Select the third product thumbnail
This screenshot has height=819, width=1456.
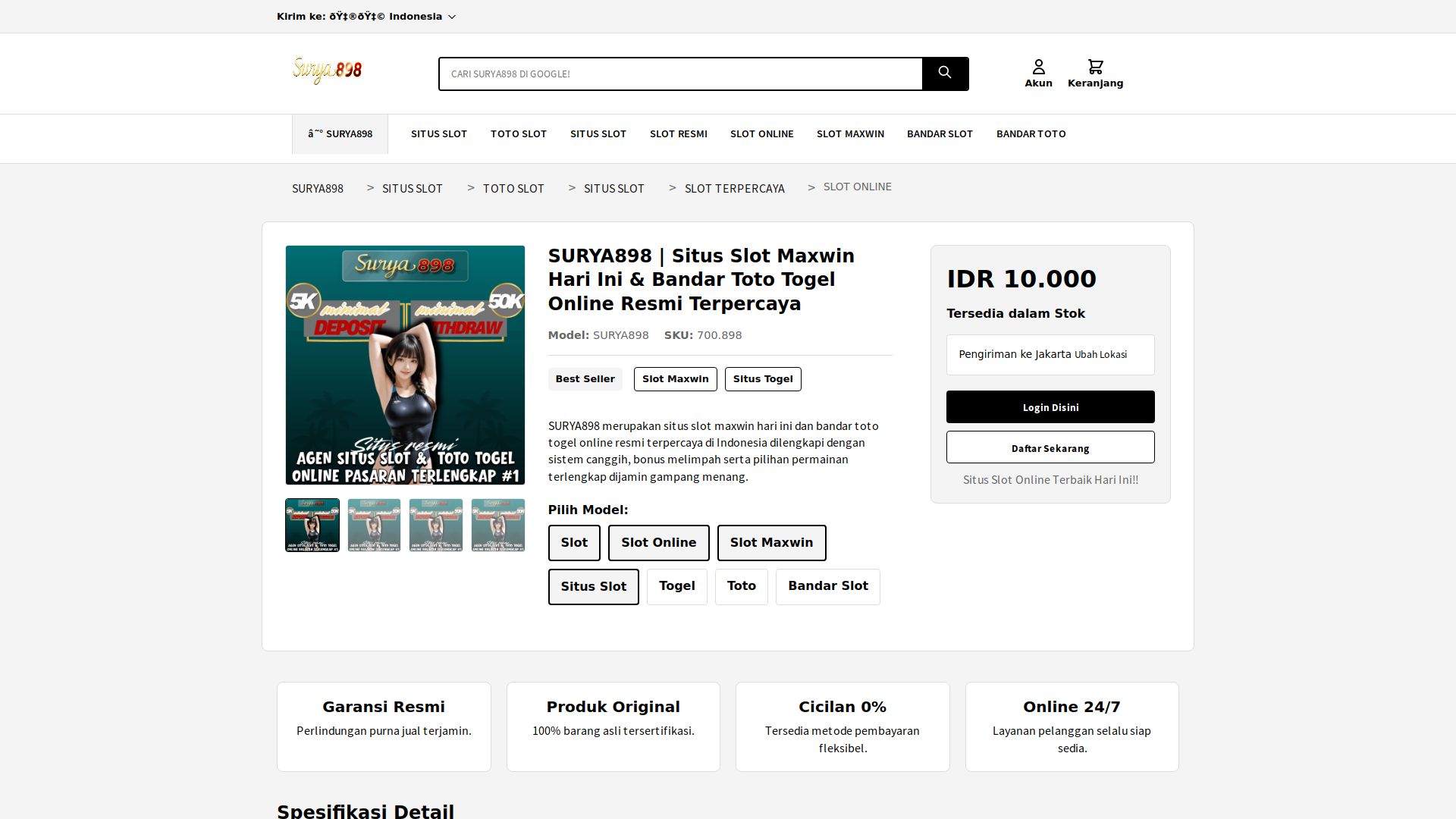(x=436, y=525)
